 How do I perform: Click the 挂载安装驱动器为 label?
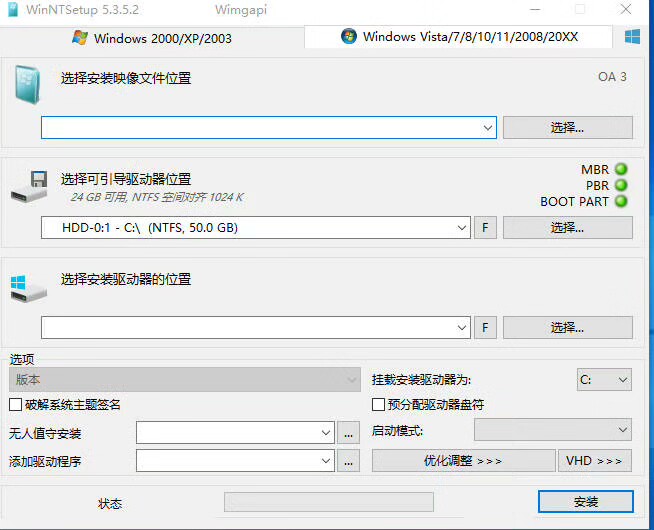[x=421, y=380]
